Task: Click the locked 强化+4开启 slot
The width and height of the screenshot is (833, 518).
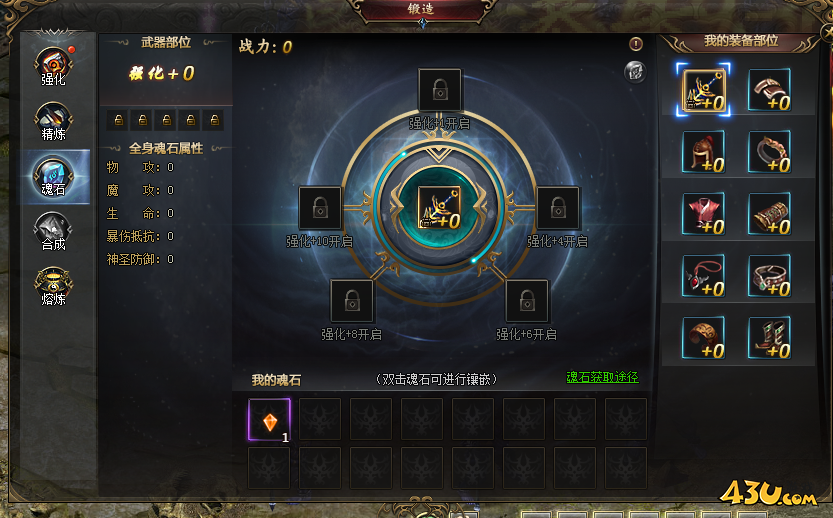Action: tap(558, 208)
